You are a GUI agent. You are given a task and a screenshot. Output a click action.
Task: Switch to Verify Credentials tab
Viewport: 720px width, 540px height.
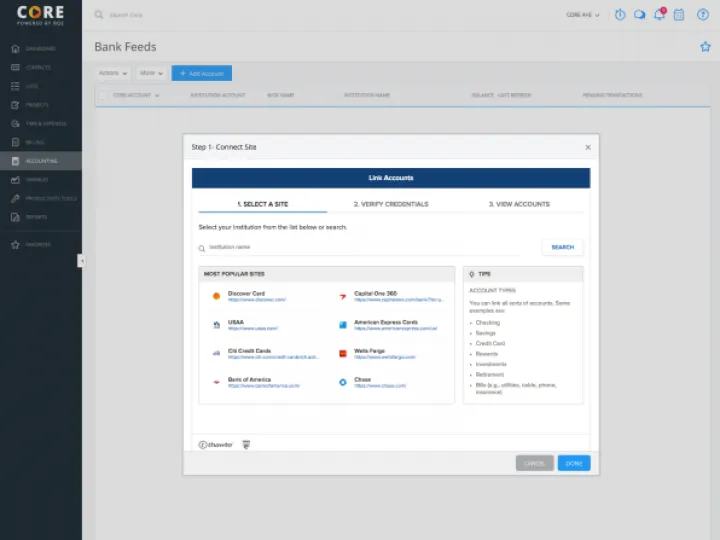point(391,204)
